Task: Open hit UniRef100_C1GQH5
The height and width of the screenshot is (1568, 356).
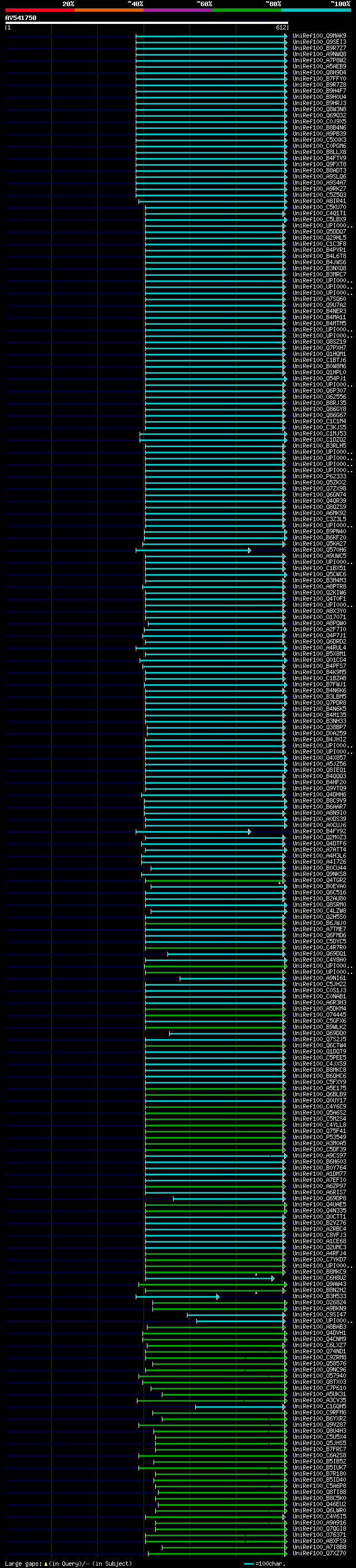Action: [x=319, y=1406]
